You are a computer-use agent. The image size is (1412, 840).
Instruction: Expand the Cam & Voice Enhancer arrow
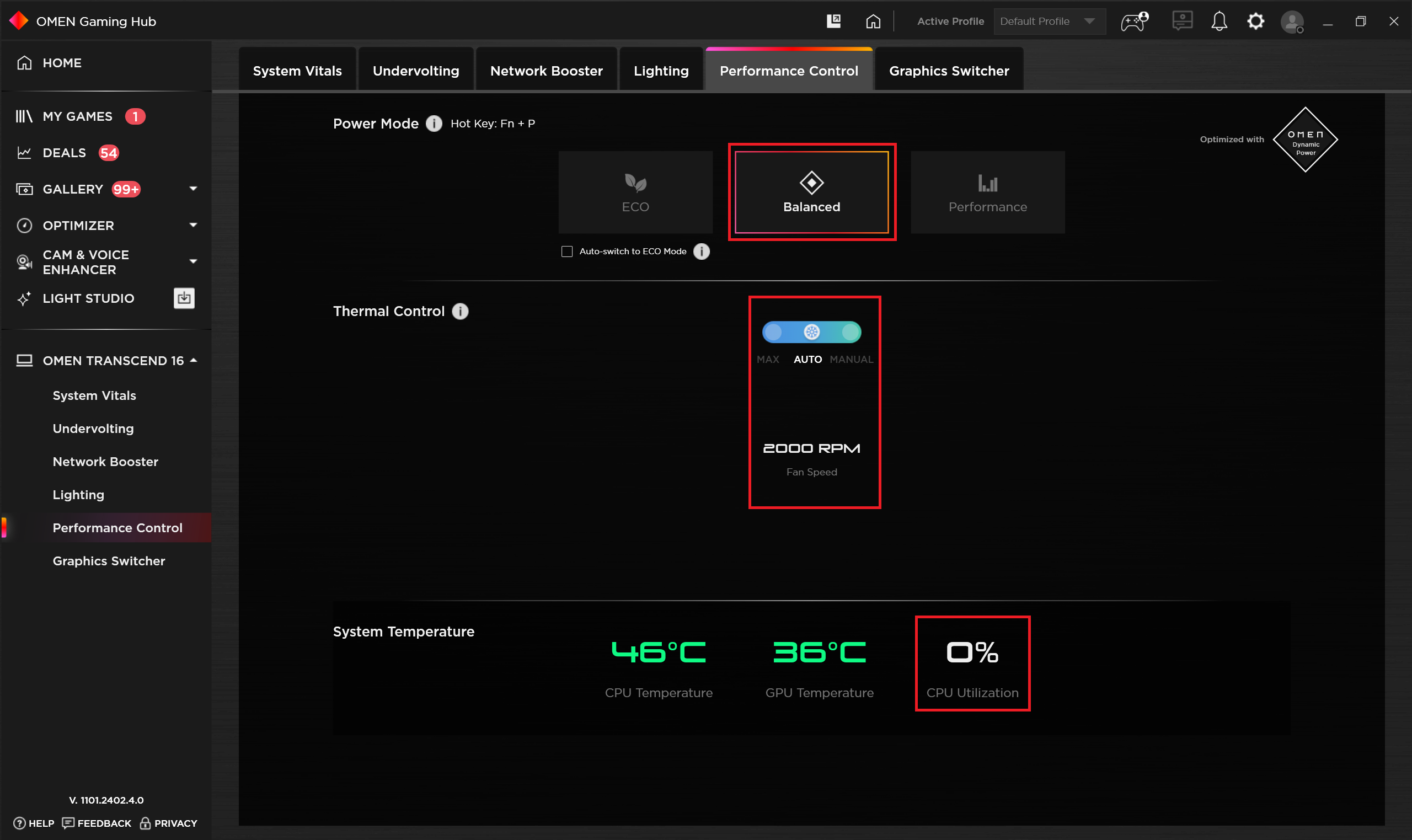193,261
